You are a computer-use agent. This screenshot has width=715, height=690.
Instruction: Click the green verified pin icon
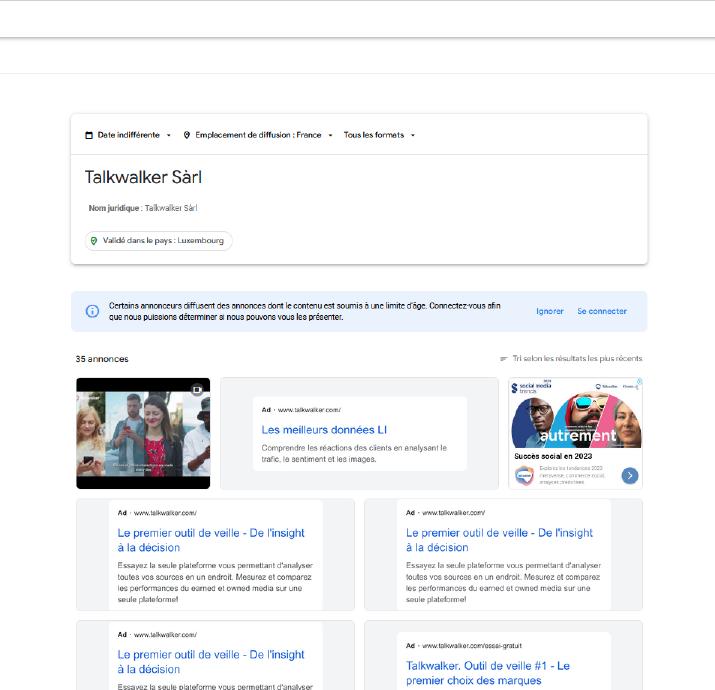point(94,241)
